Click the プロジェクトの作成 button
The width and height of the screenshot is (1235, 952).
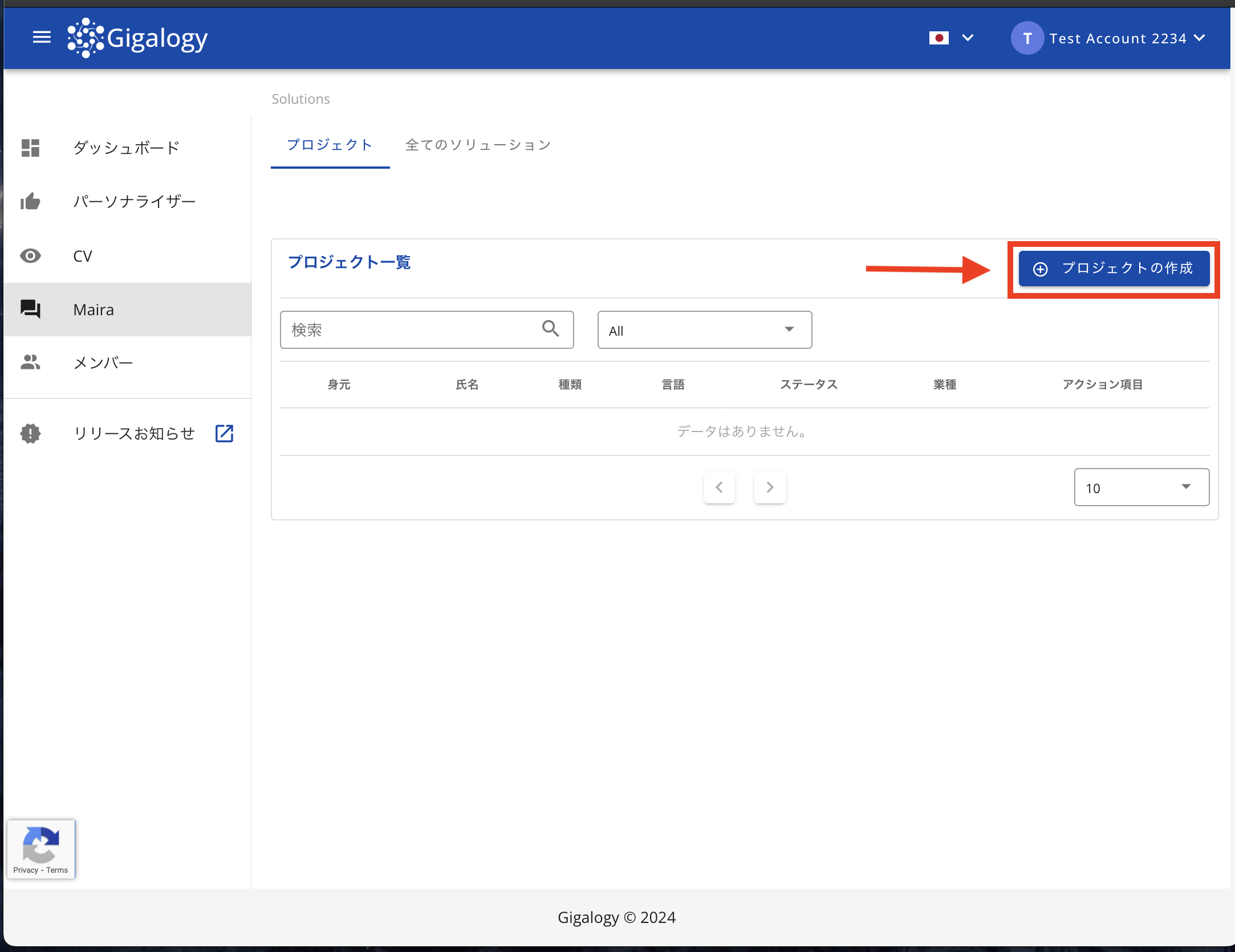1114,268
